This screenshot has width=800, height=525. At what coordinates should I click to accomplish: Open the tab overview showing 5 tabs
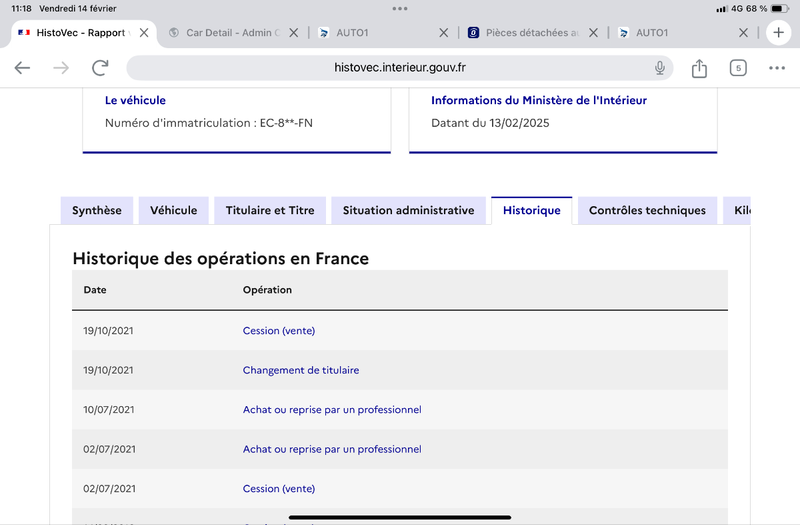[738, 68]
